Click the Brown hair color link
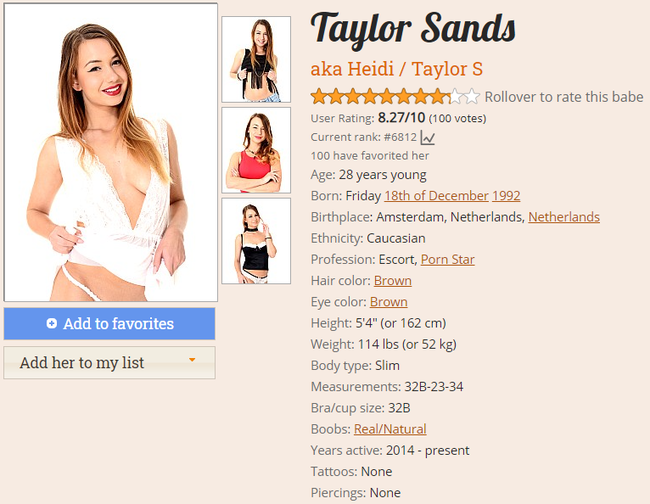650x504 pixels. point(393,281)
